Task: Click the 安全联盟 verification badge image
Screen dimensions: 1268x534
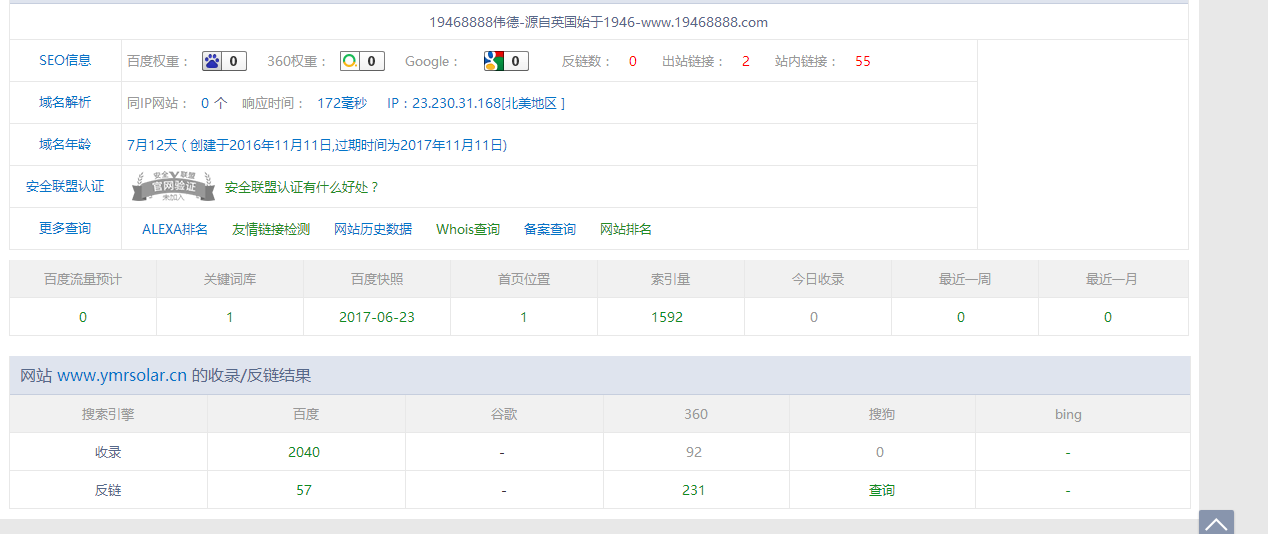Action: pos(173,186)
